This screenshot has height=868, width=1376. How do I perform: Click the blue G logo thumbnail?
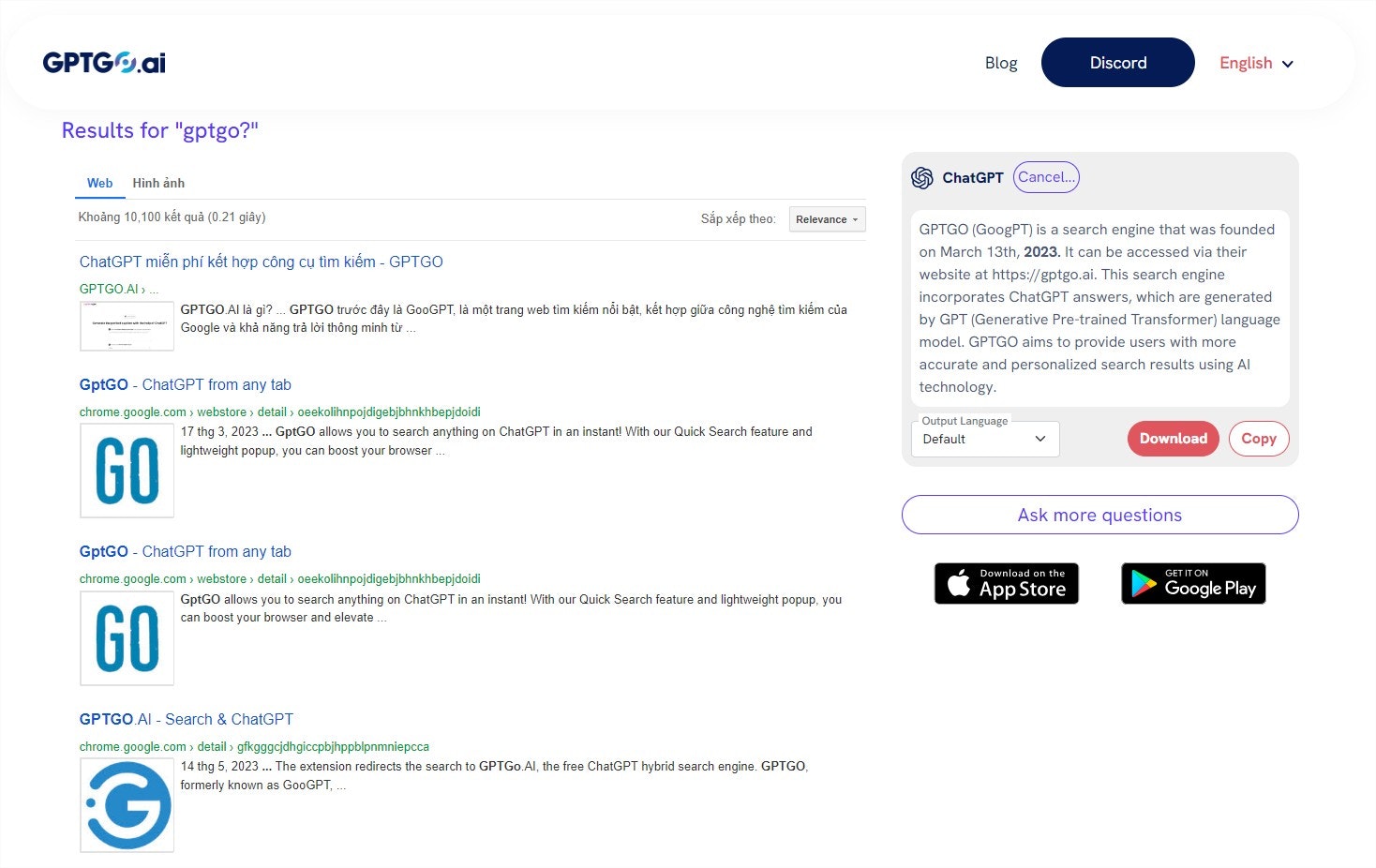pyautogui.click(x=127, y=805)
